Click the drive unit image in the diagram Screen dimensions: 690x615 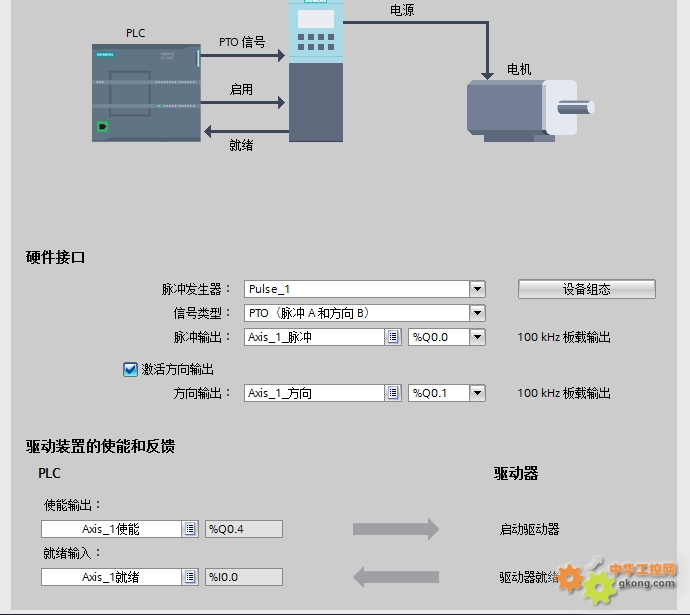[316, 70]
